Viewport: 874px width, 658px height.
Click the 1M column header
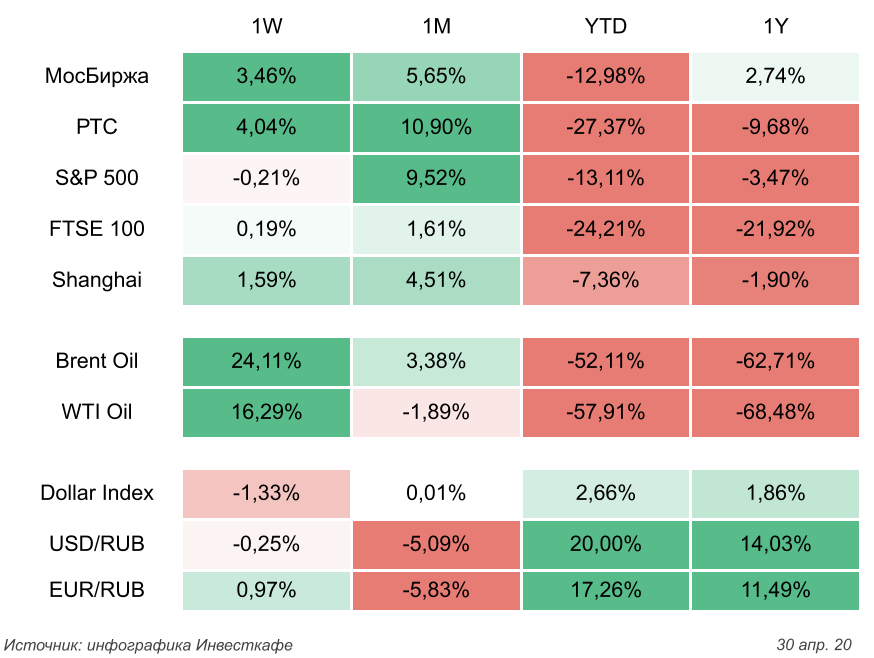tap(436, 27)
